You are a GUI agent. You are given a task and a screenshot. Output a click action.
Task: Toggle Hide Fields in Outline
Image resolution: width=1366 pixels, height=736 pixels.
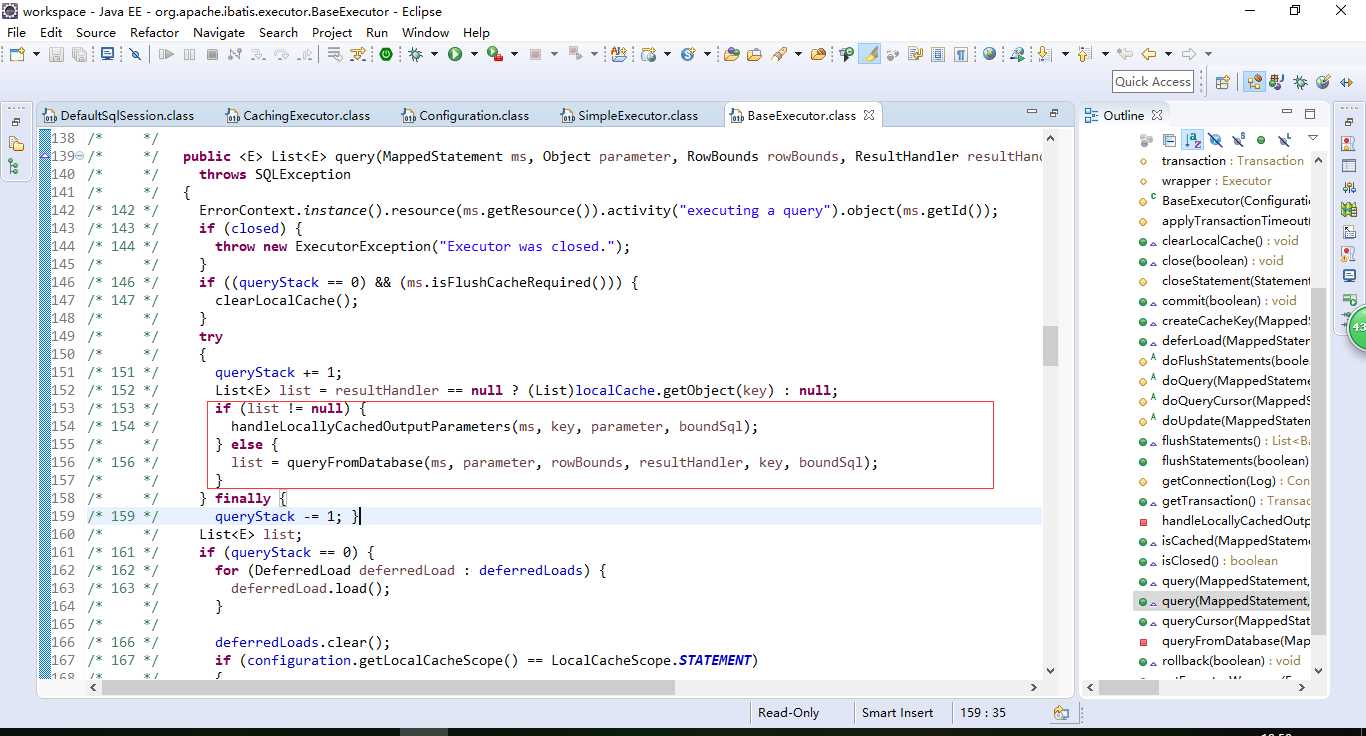[1215, 140]
